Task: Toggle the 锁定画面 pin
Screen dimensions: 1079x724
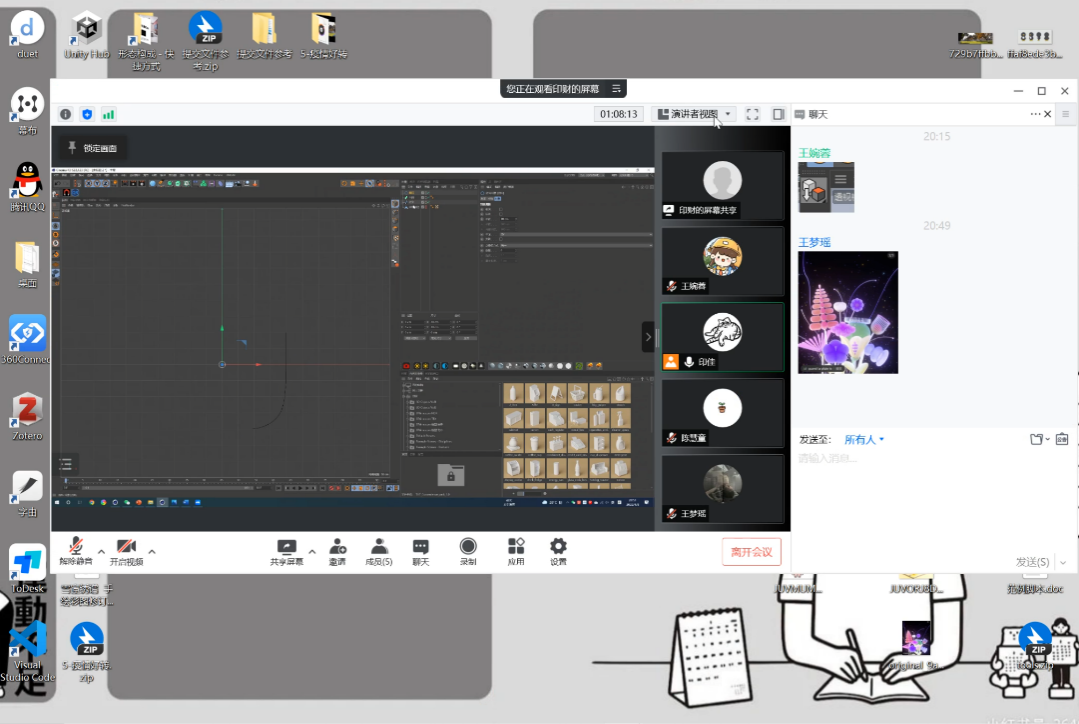Action: click(x=92, y=148)
